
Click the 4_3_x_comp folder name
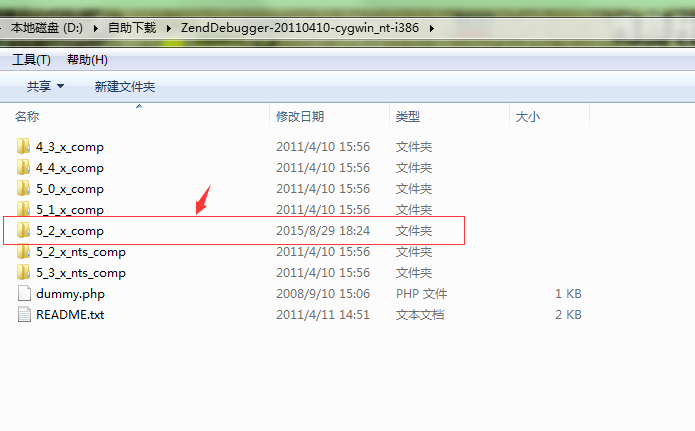point(70,147)
